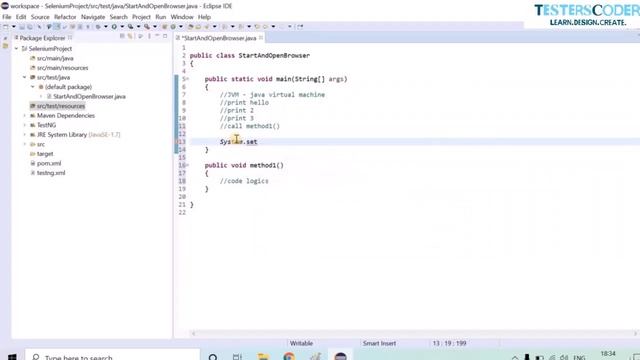This screenshot has width=640, height=360.
Task: Close the StartAndOpenBrowser.java editor tab
Action: (260, 38)
